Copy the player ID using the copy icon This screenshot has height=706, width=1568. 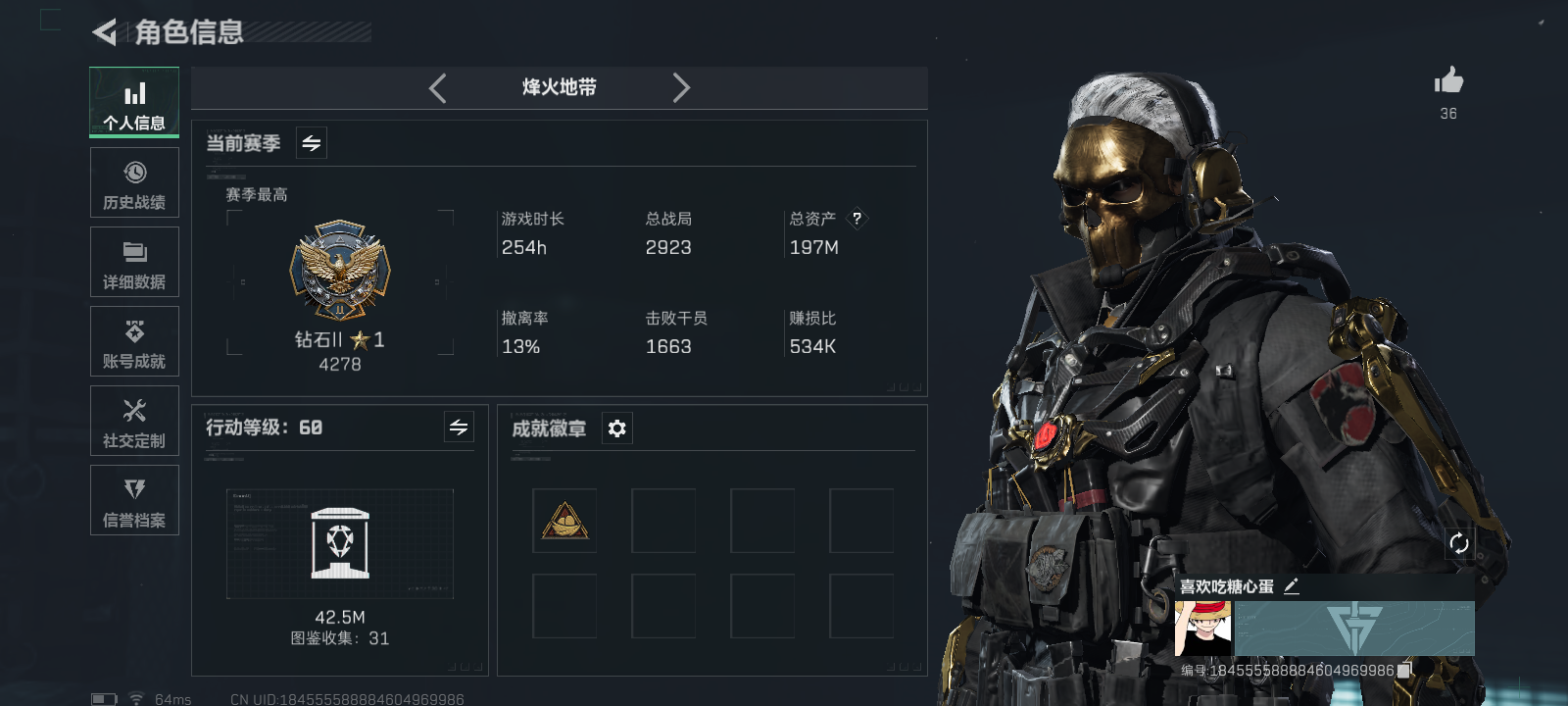click(1404, 671)
